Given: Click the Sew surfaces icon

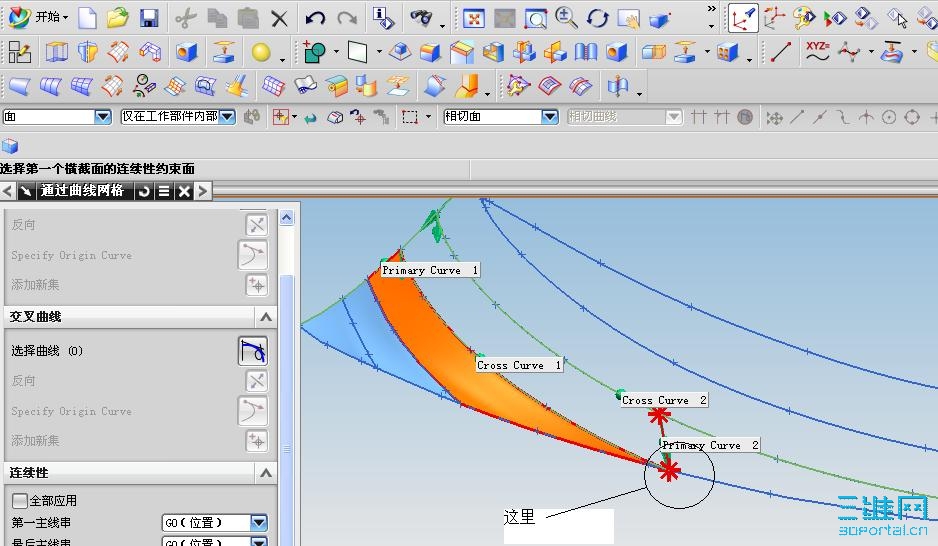Looking at the screenshot, I should pyautogui.click(x=585, y=53).
